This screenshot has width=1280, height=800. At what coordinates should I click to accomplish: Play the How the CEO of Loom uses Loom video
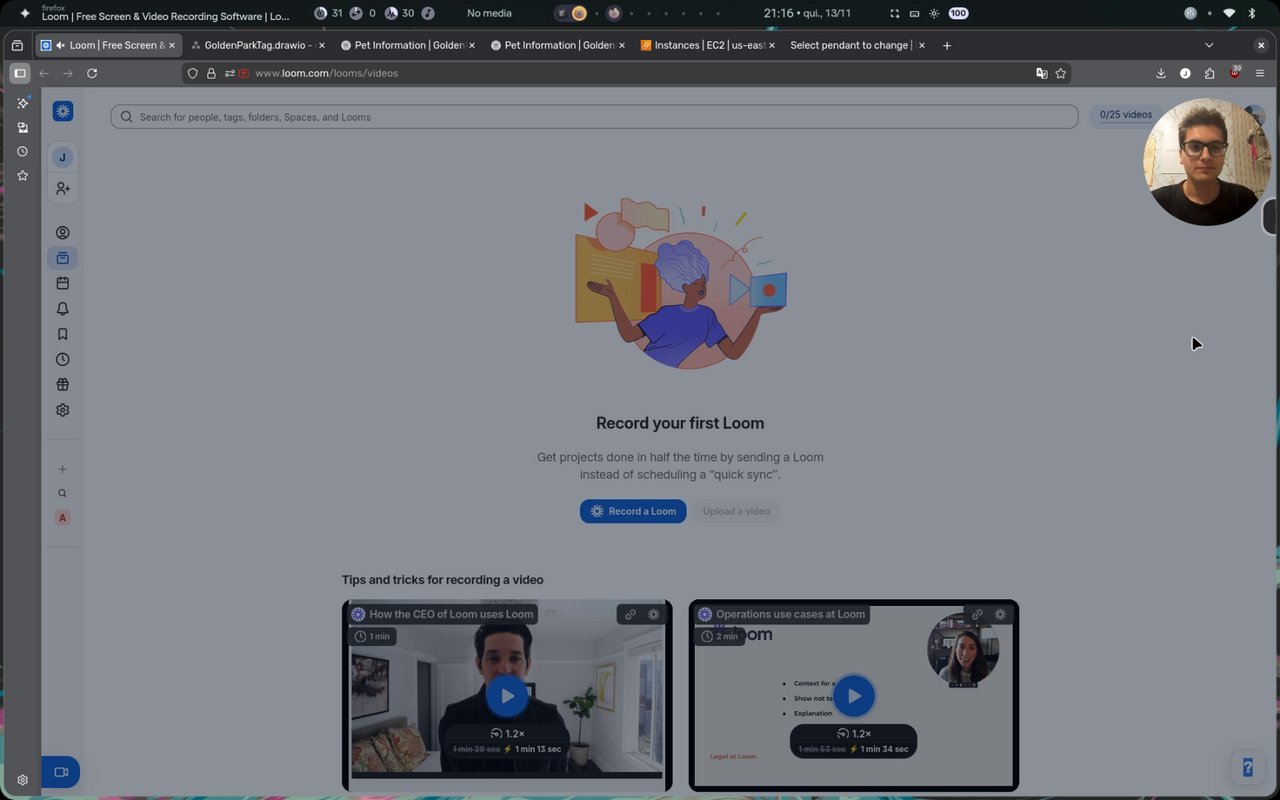507,696
